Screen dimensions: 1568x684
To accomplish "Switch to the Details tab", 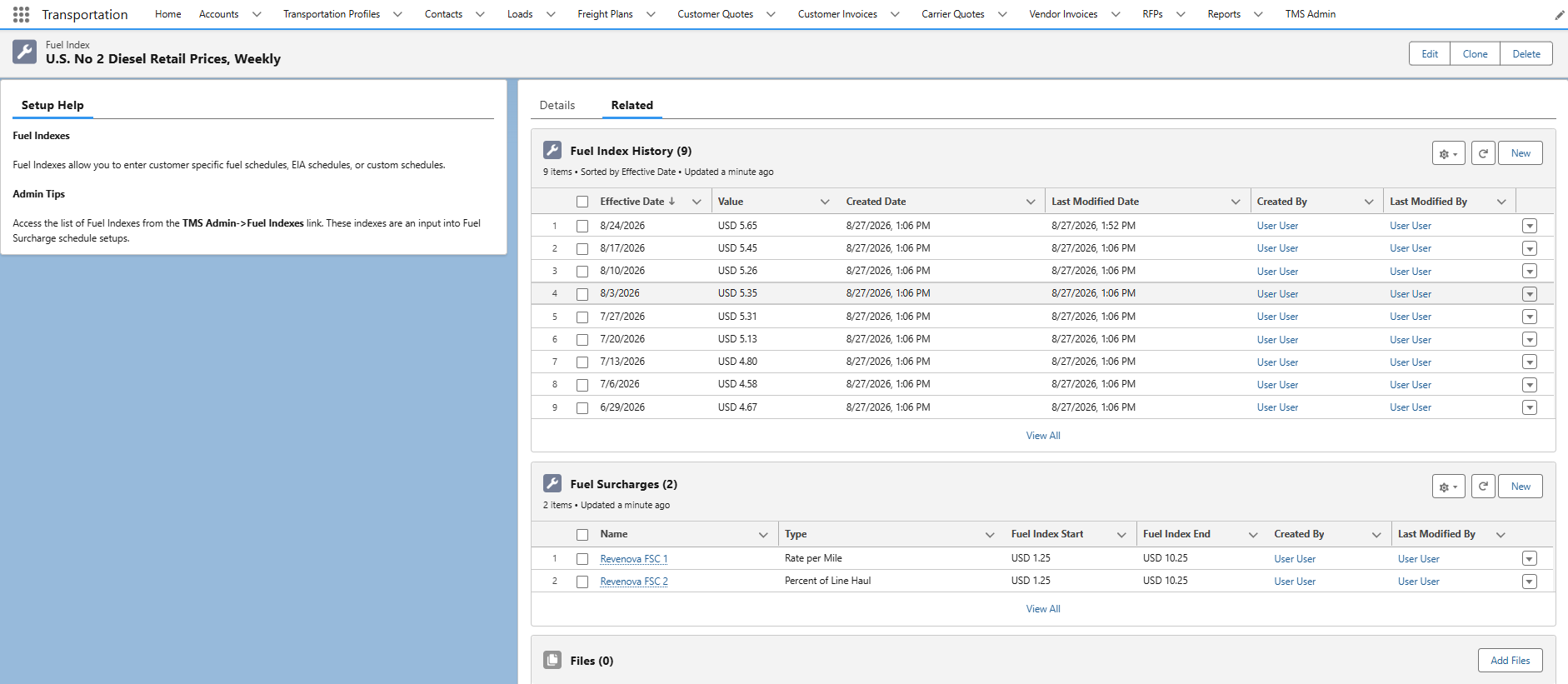I will tap(557, 105).
